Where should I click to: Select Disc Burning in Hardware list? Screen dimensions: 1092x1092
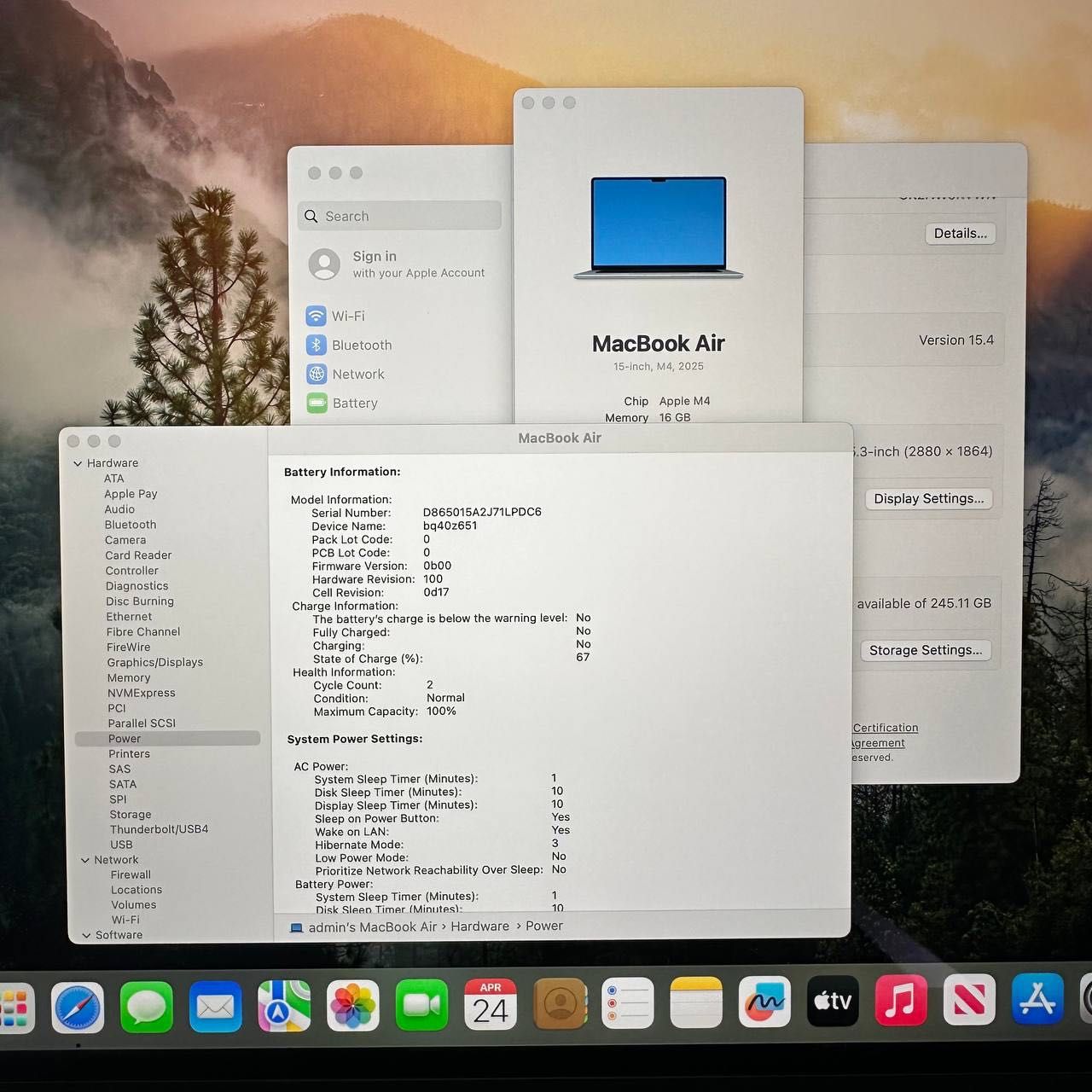tap(140, 601)
